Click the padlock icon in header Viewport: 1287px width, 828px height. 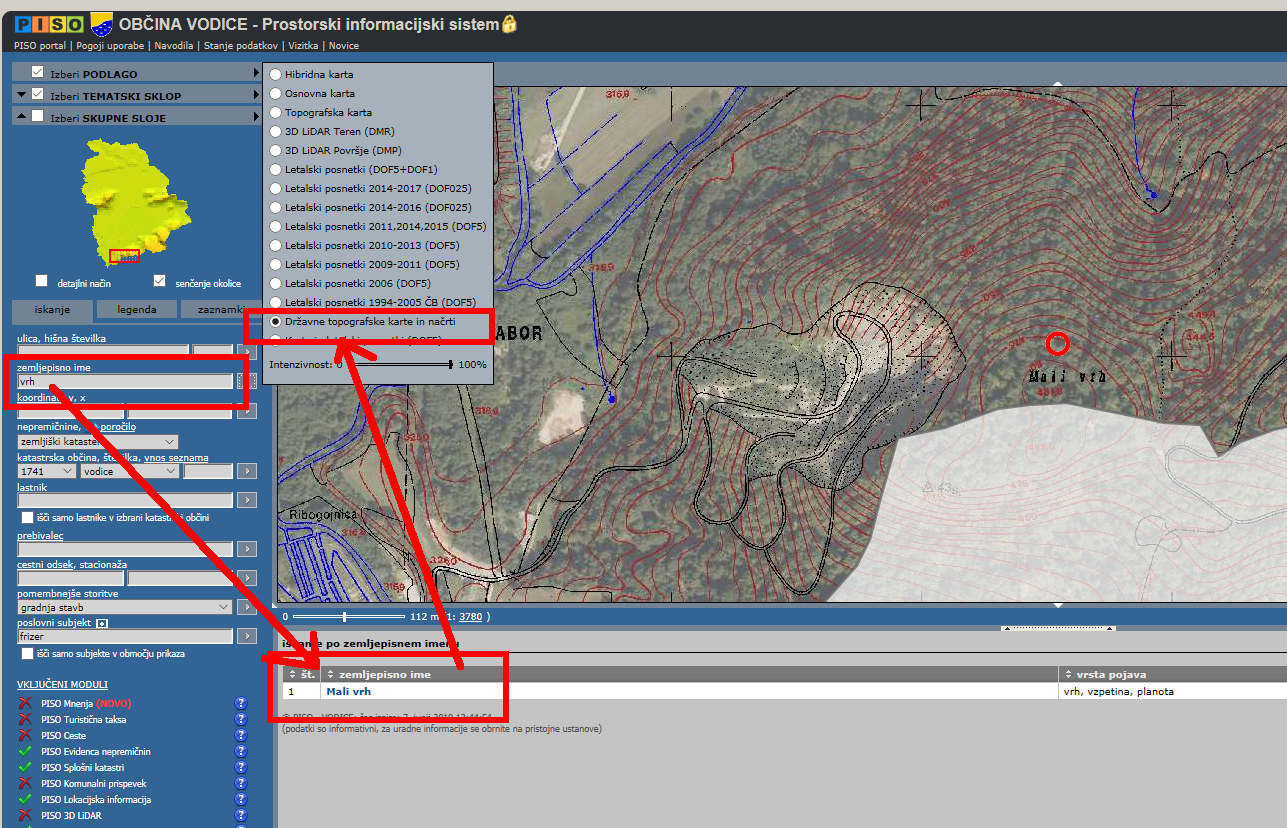coord(509,23)
